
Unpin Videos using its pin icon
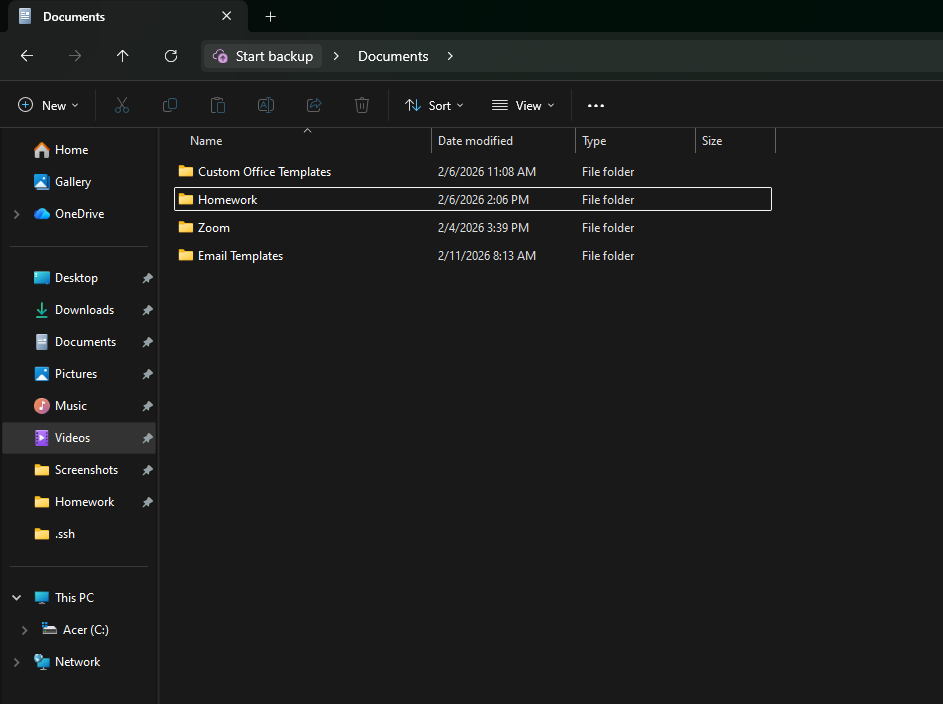pyautogui.click(x=147, y=438)
